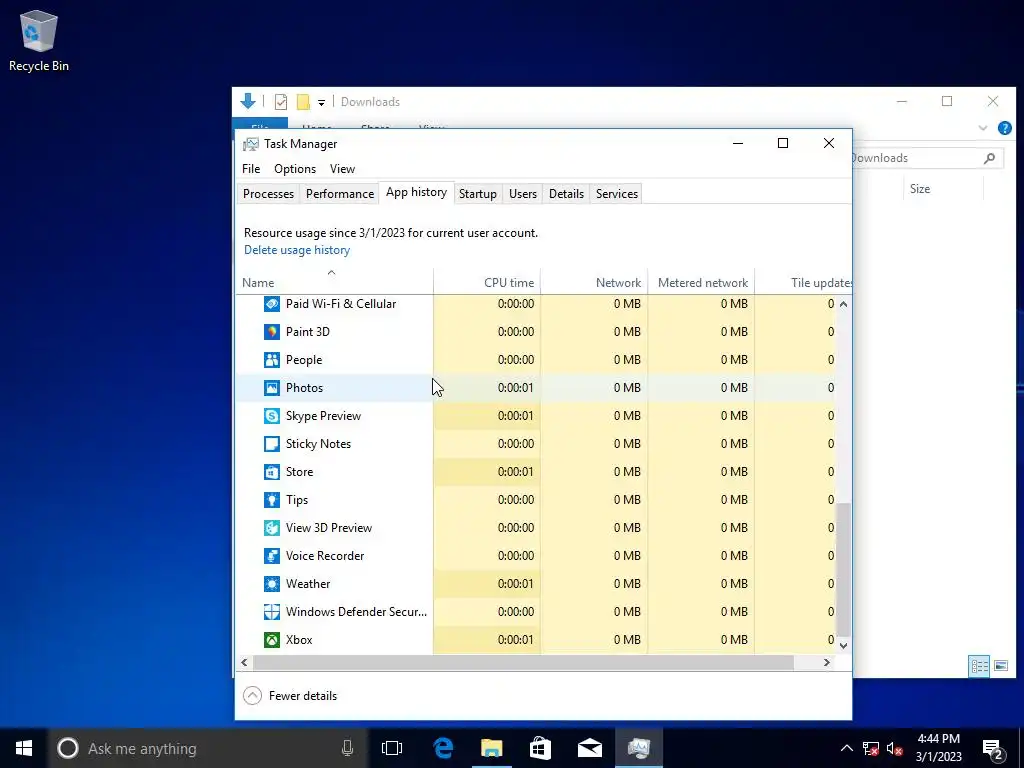Switch Downloads window to details view
1024x768 pixels.
pos(979,666)
